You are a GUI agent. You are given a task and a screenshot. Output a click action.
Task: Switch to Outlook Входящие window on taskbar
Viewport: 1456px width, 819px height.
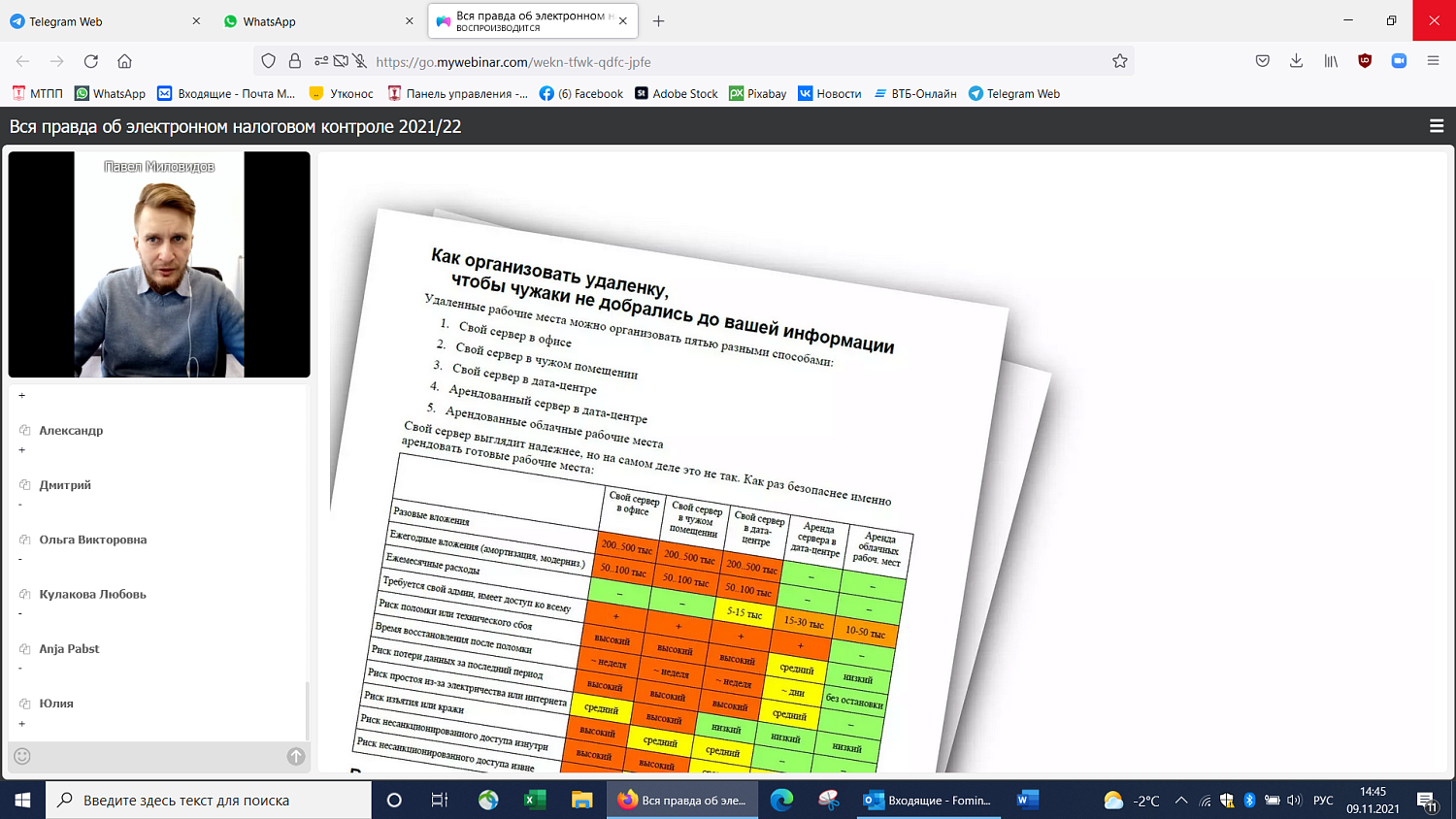928,800
